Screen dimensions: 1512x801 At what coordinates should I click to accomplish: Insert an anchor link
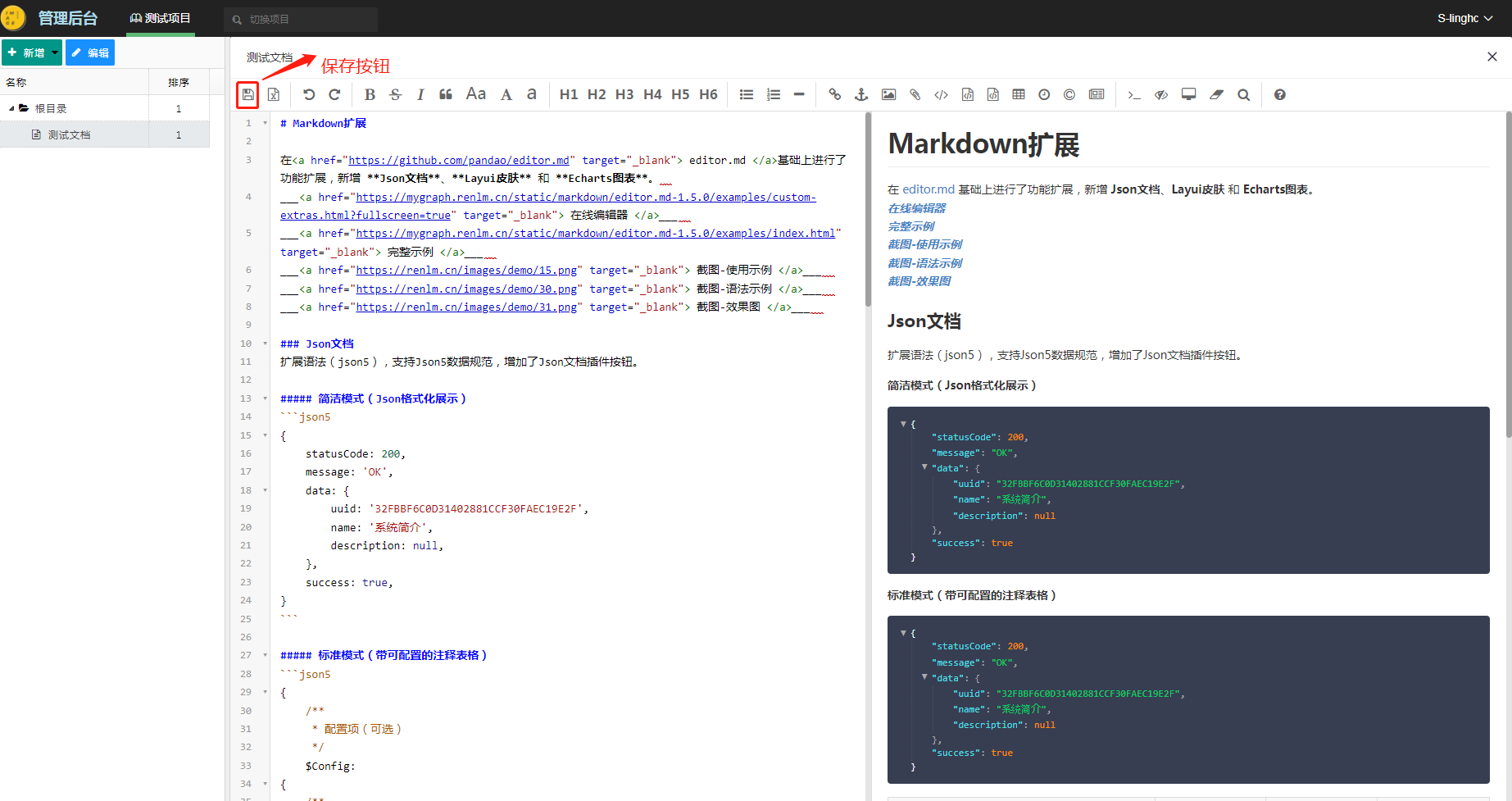click(x=860, y=94)
